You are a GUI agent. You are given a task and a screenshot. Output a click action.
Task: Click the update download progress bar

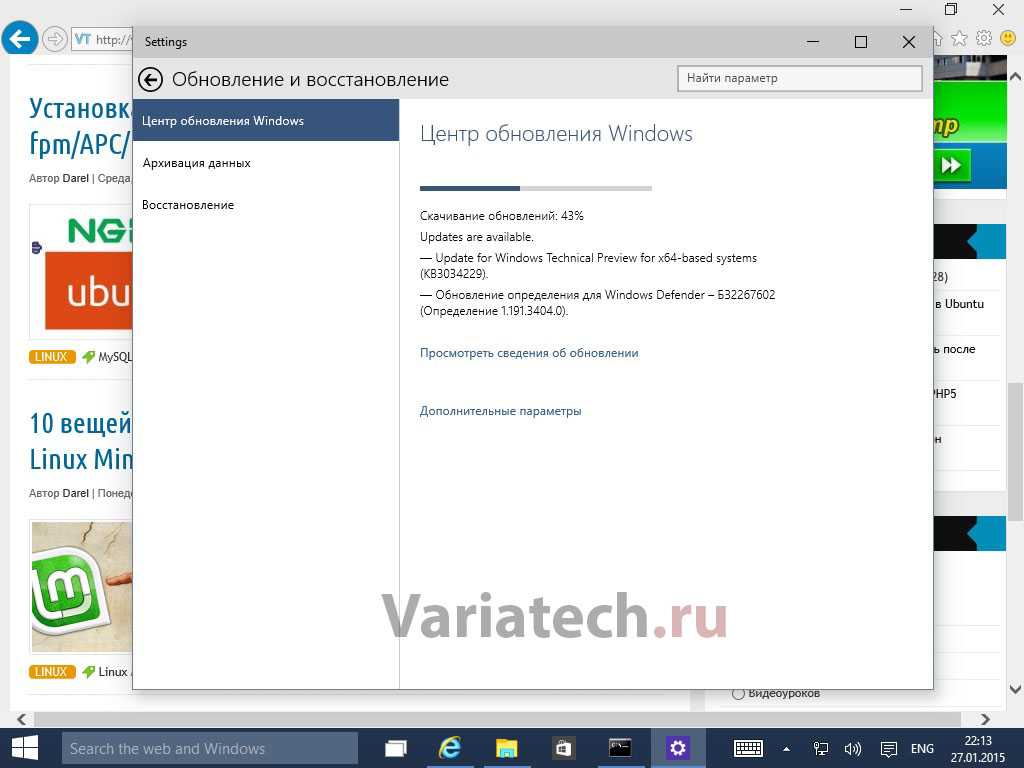535,188
